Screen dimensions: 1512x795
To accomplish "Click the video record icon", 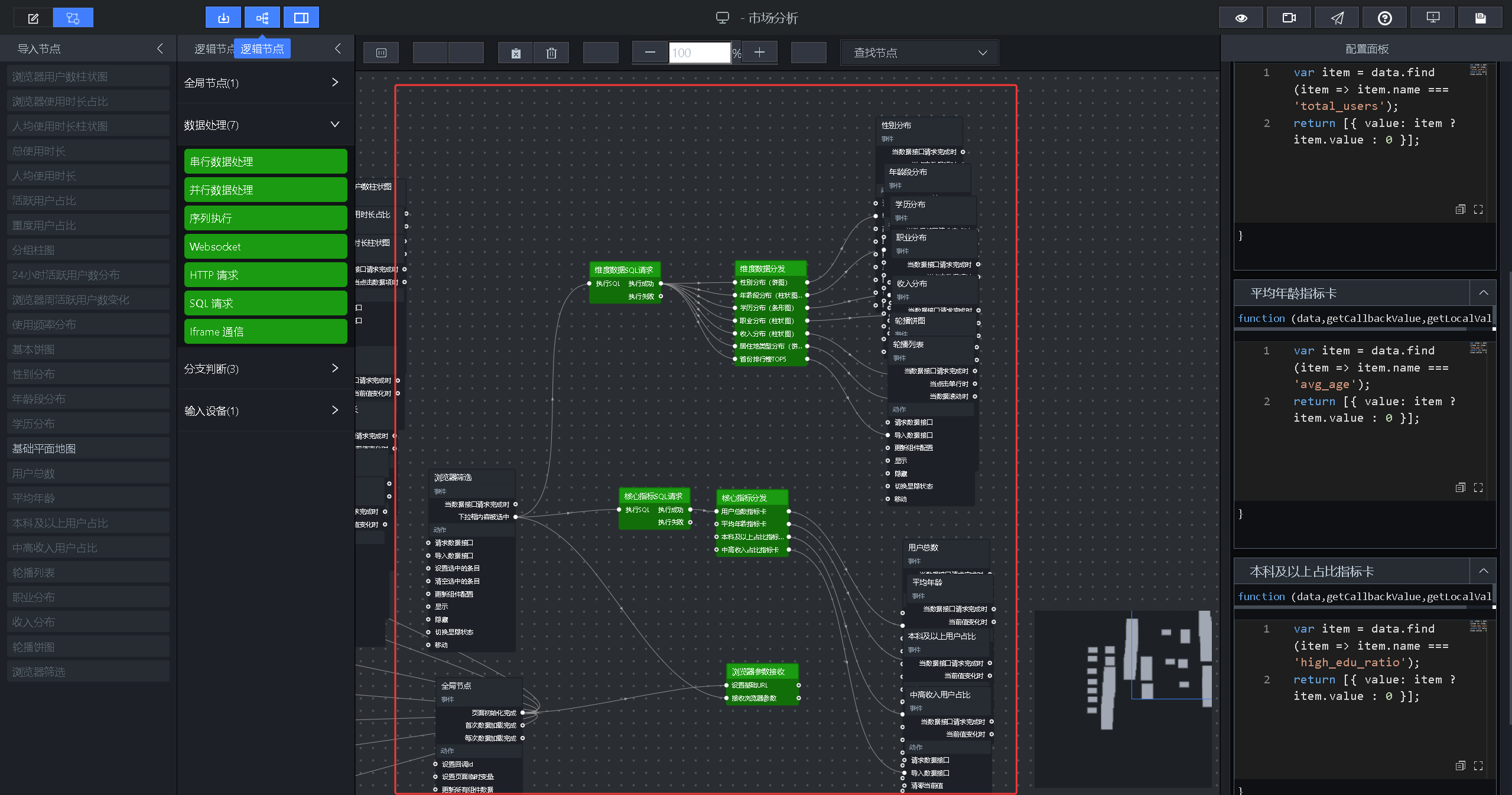I will [x=1289, y=18].
